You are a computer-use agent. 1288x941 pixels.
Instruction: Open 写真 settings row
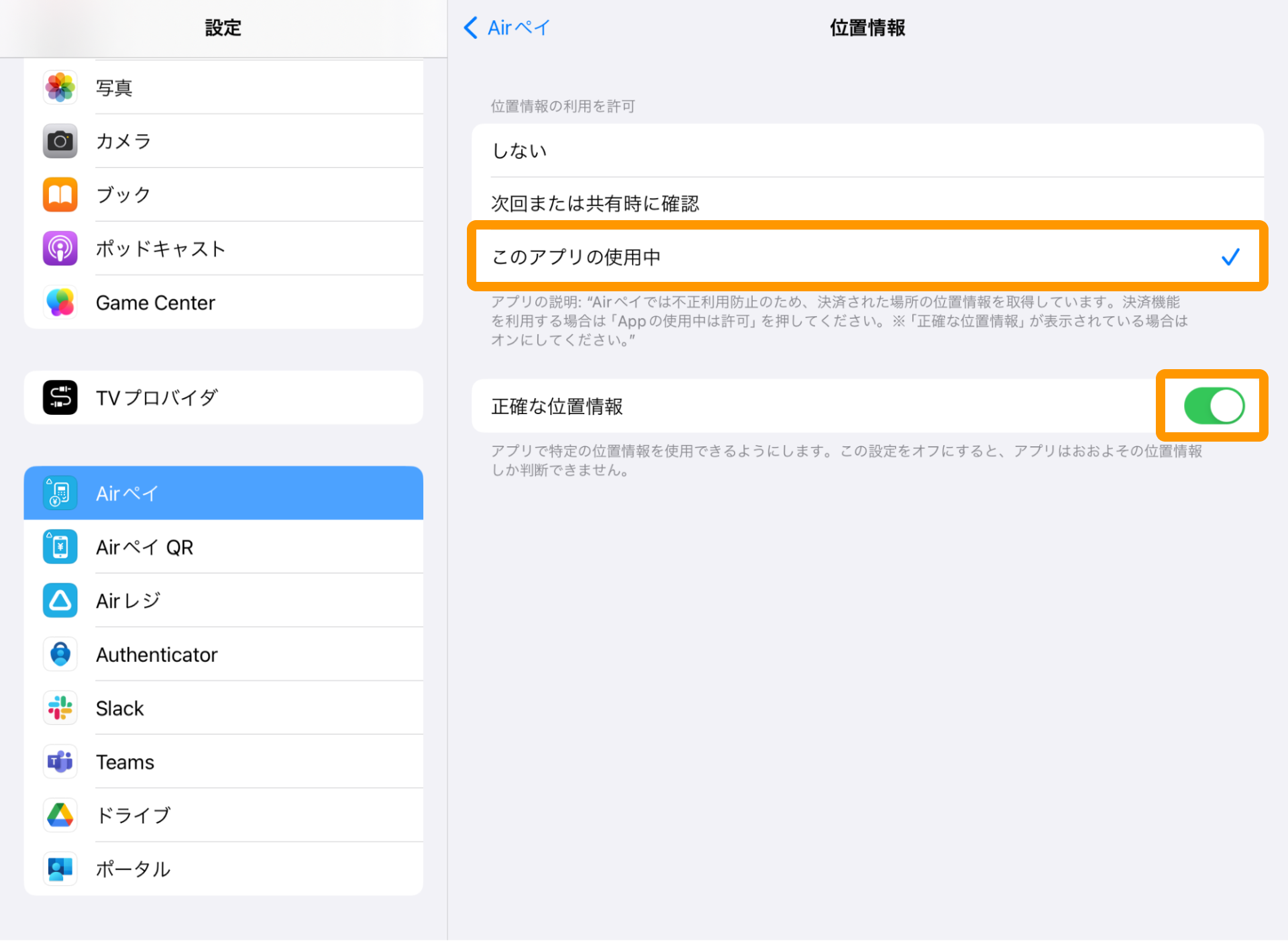click(x=223, y=87)
